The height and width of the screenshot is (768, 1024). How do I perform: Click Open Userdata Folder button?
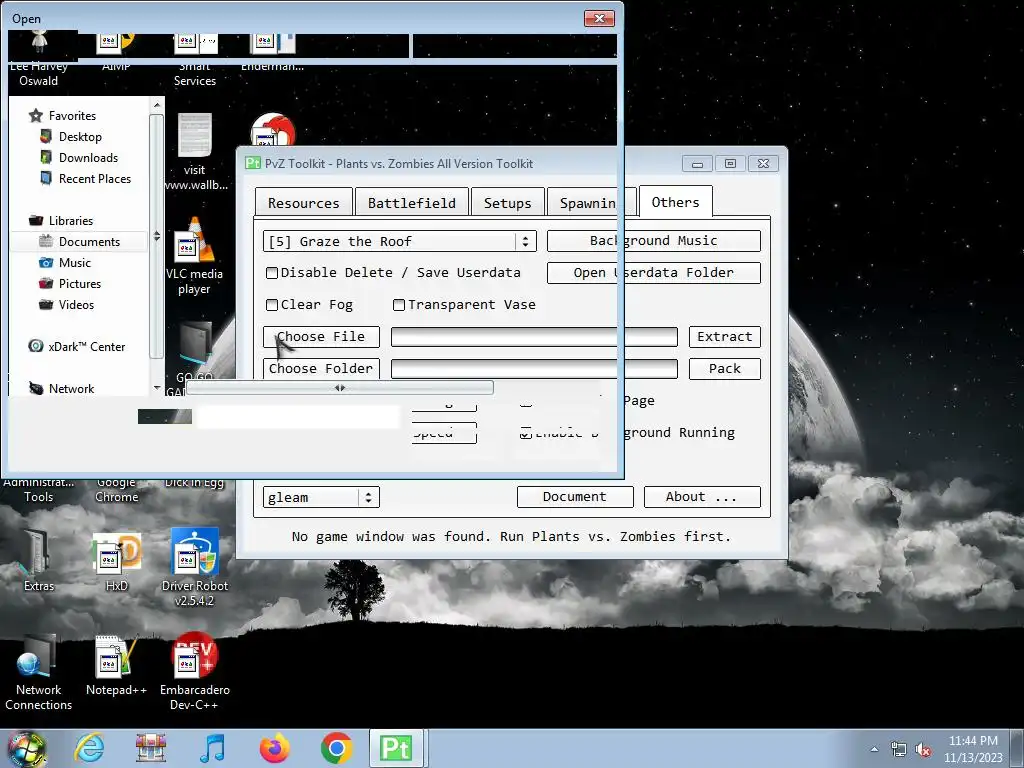point(654,272)
